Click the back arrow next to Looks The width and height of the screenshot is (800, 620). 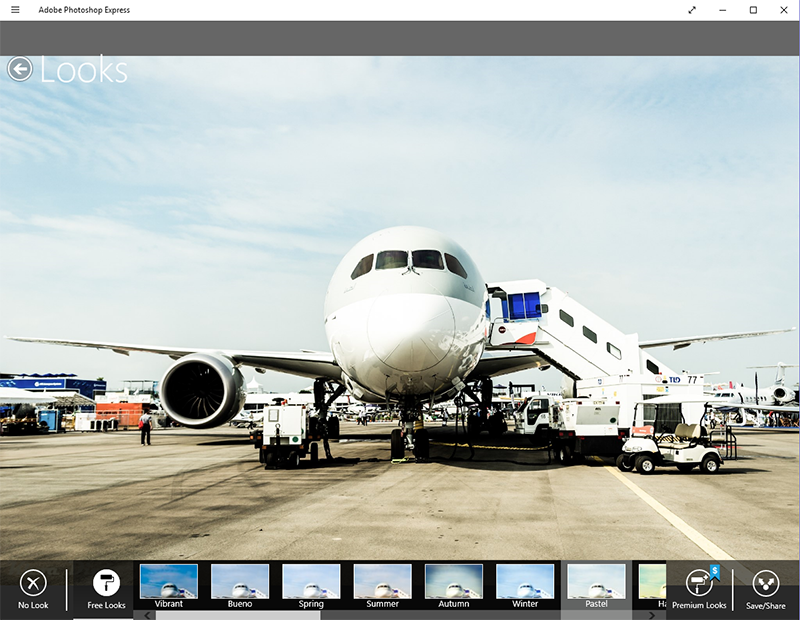[19, 69]
